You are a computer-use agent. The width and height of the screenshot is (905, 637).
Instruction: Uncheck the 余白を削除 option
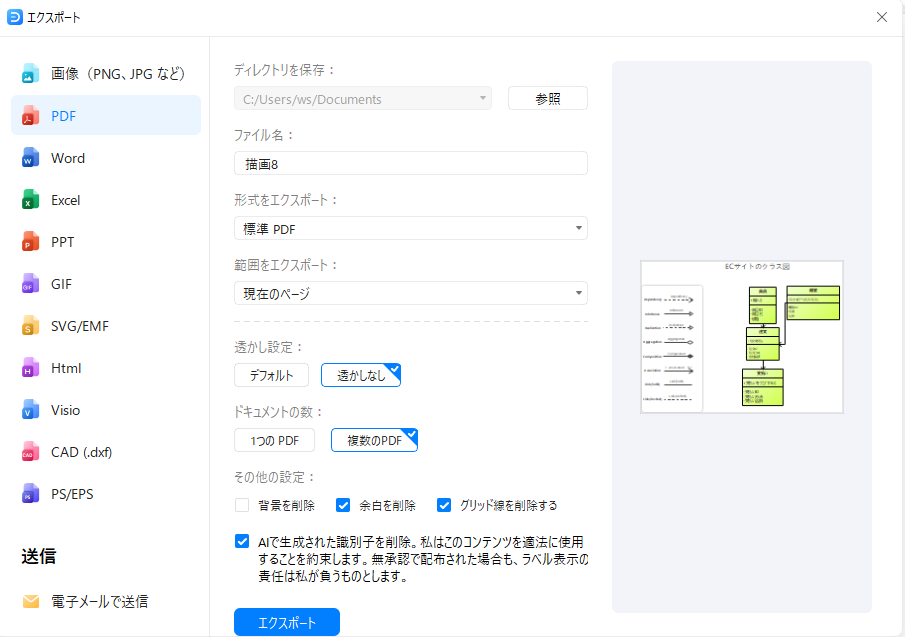pos(343,505)
